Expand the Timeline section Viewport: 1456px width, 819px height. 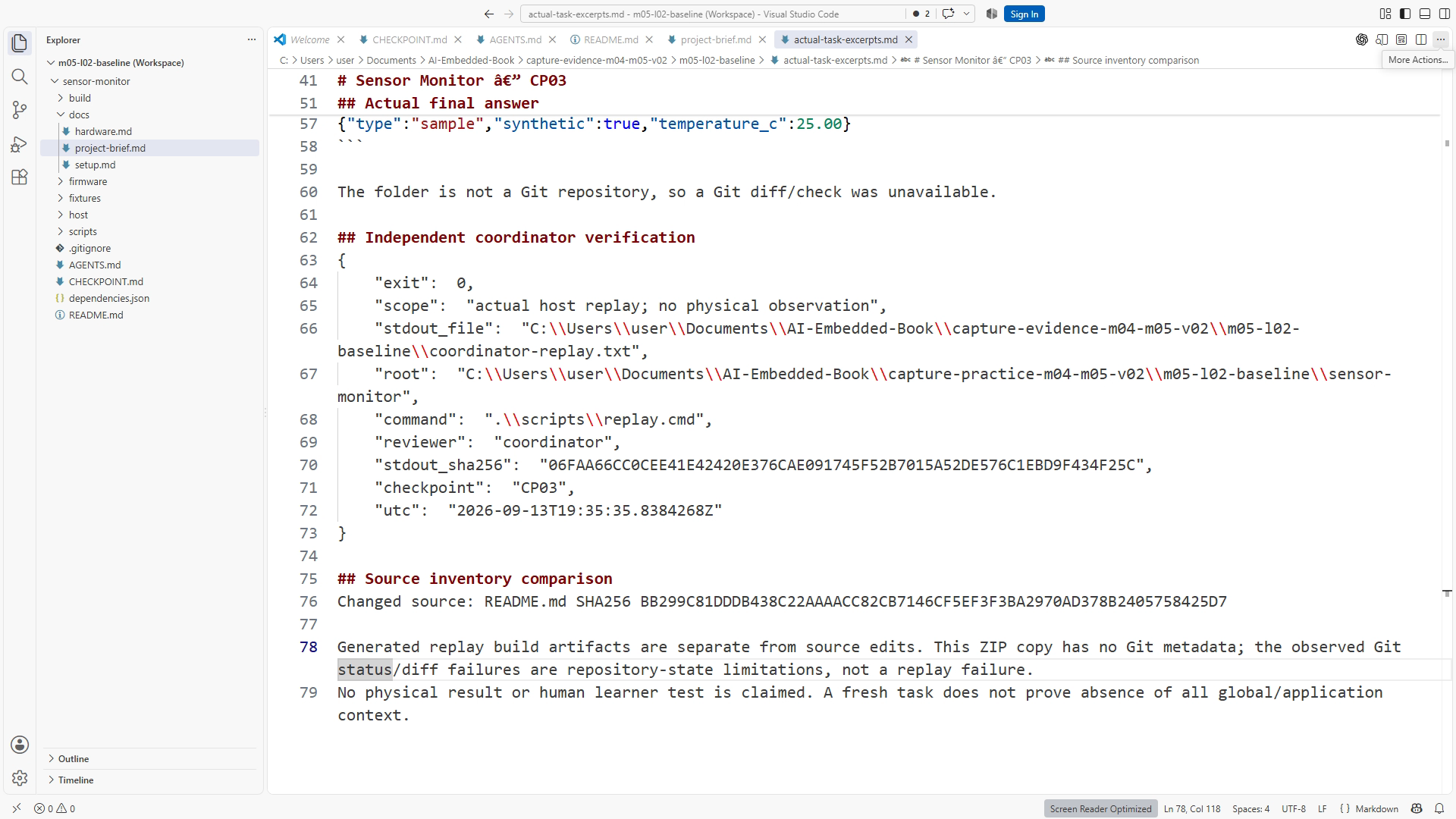(x=76, y=780)
